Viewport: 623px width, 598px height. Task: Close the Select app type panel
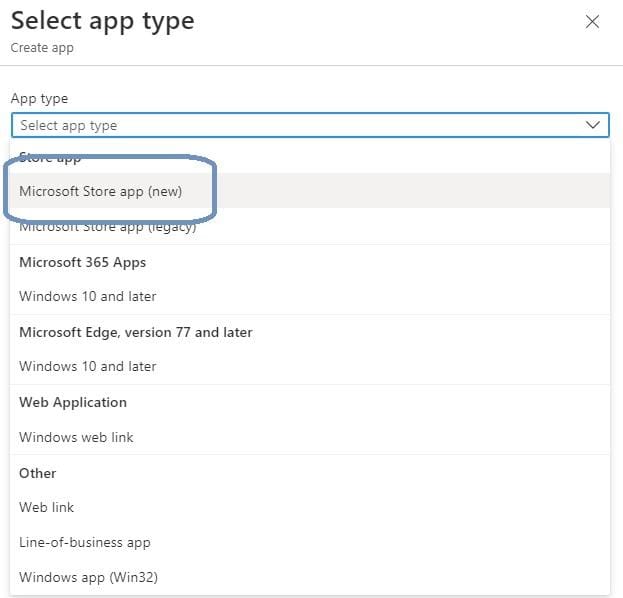click(592, 22)
